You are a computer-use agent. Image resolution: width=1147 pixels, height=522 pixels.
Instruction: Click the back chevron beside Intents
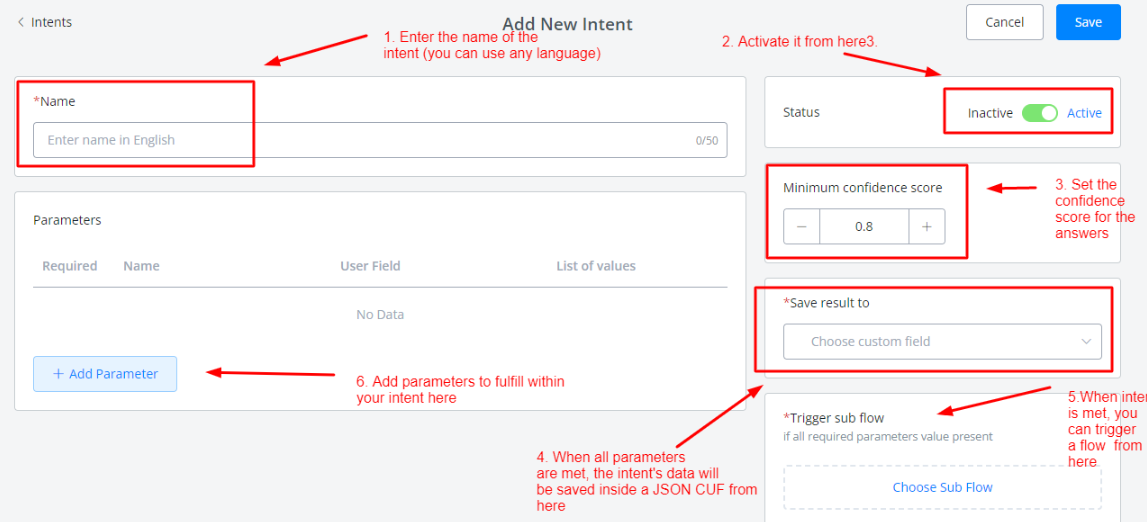pos(21,22)
